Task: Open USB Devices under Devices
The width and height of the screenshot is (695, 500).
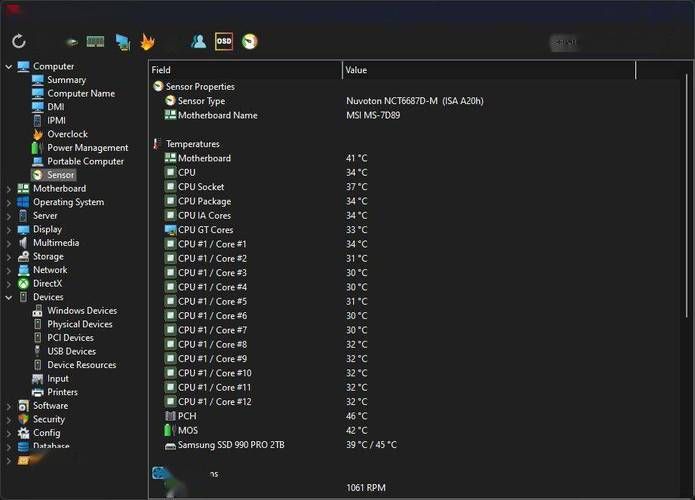Action: pyautogui.click(x=71, y=351)
